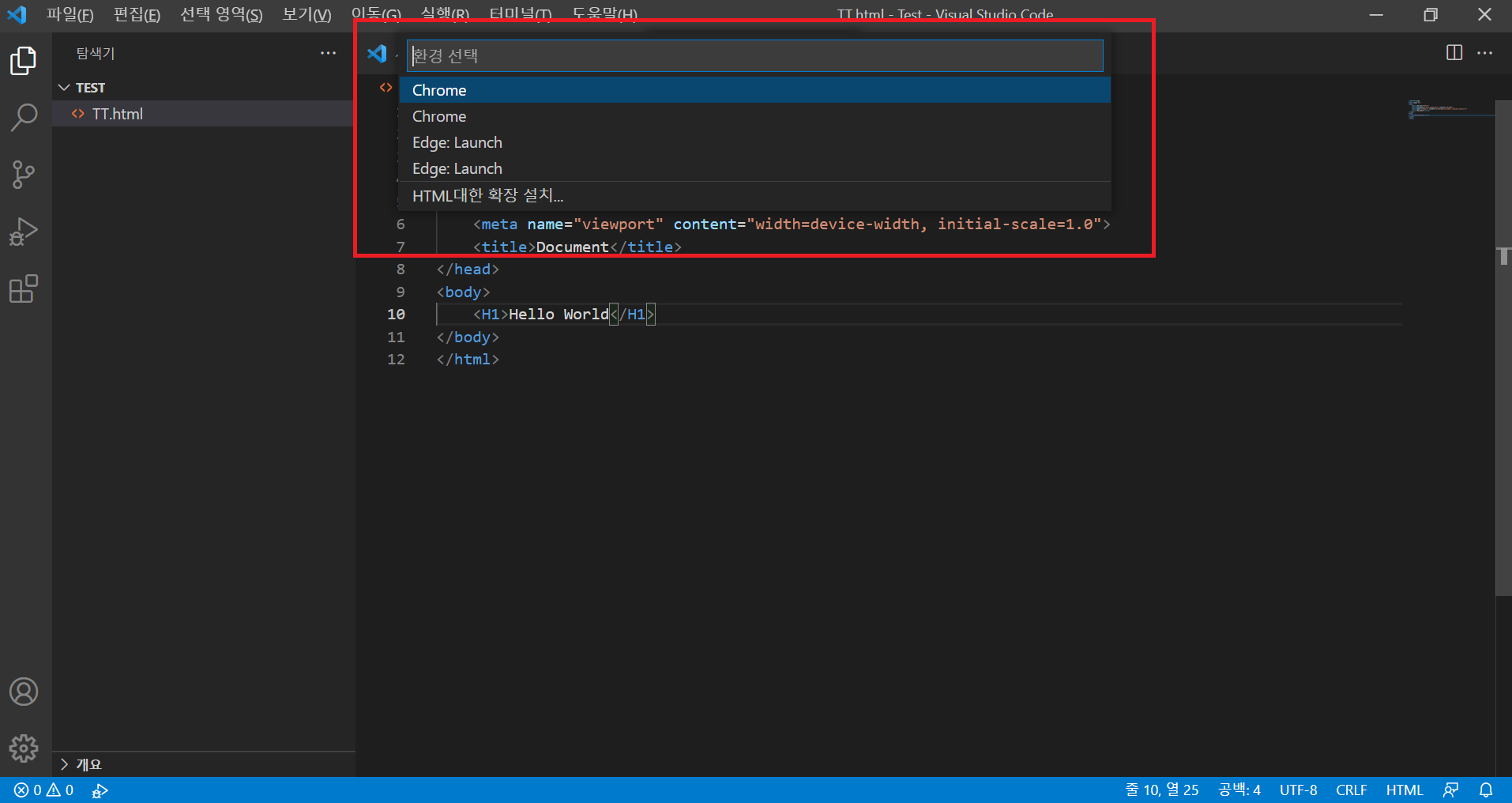
Task: Change indentation via 공백: 4
Action: (1239, 790)
